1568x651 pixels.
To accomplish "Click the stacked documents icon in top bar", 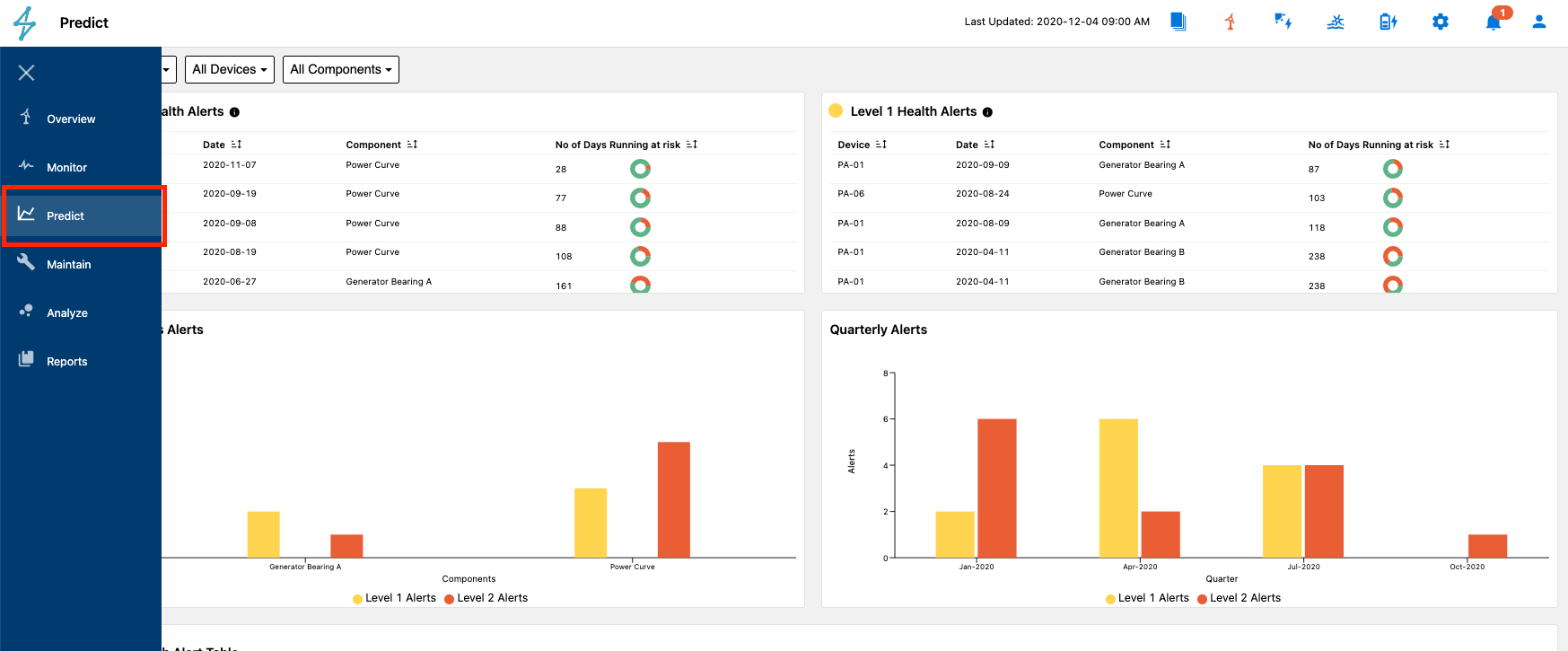I will 1178,22.
